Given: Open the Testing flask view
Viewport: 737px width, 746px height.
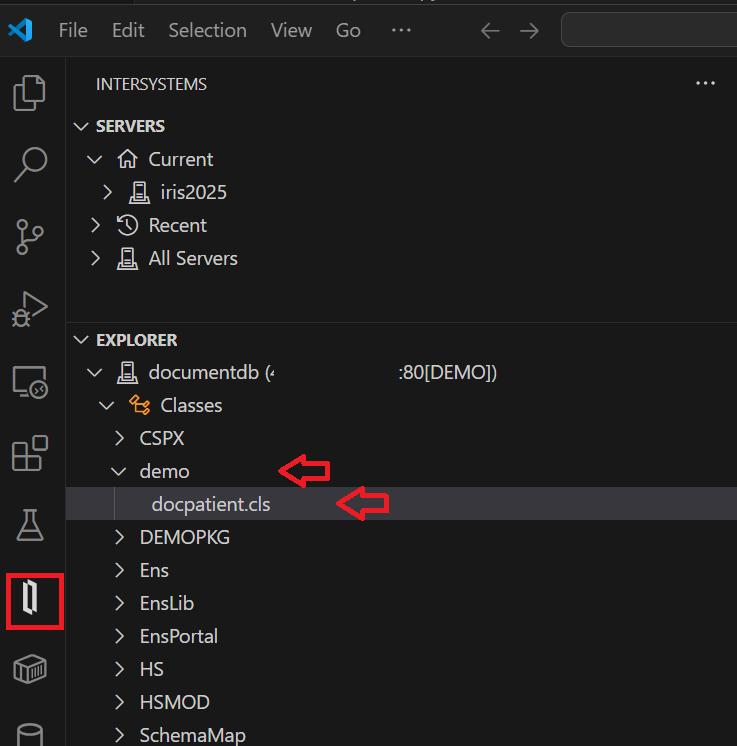Looking at the screenshot, I should [30, 525].
